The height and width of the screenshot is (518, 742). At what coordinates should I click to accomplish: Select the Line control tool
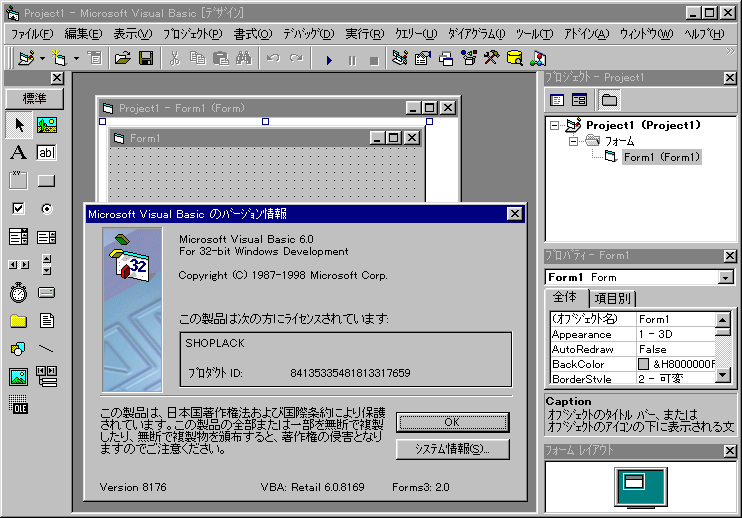47,349
